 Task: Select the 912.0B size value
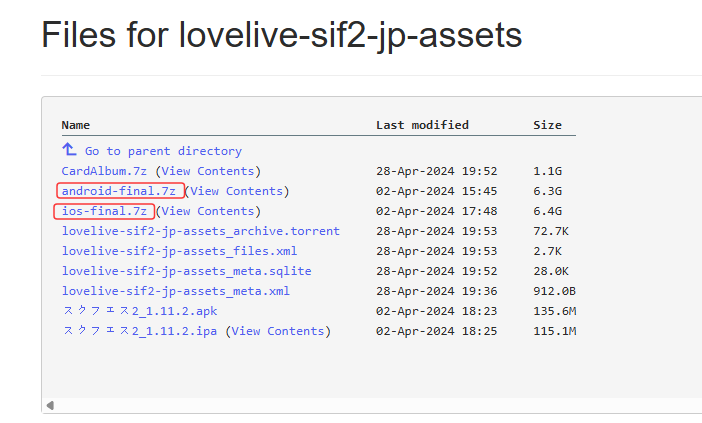tap(554, 291)
